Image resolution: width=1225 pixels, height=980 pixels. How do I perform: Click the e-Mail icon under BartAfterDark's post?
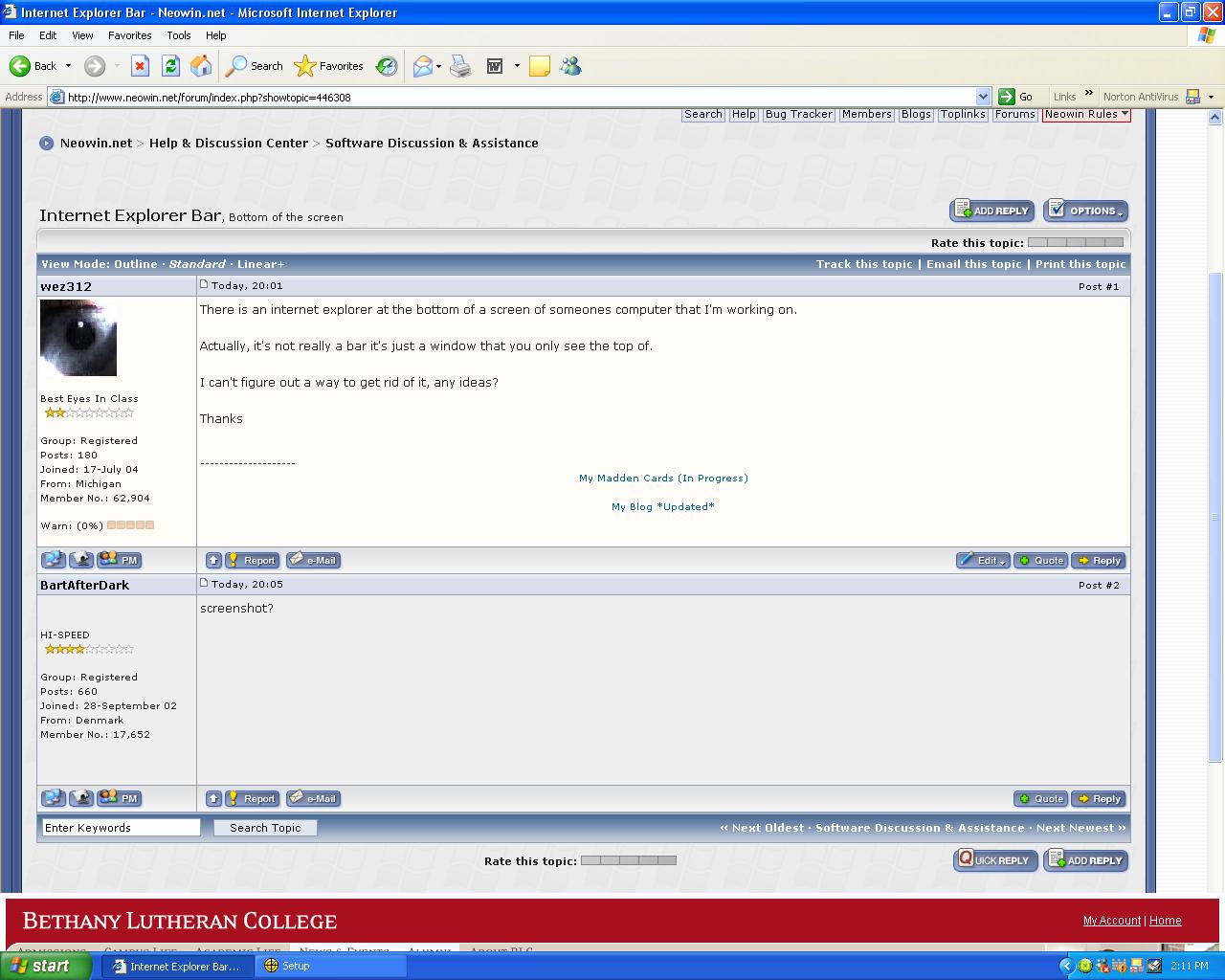313,798
